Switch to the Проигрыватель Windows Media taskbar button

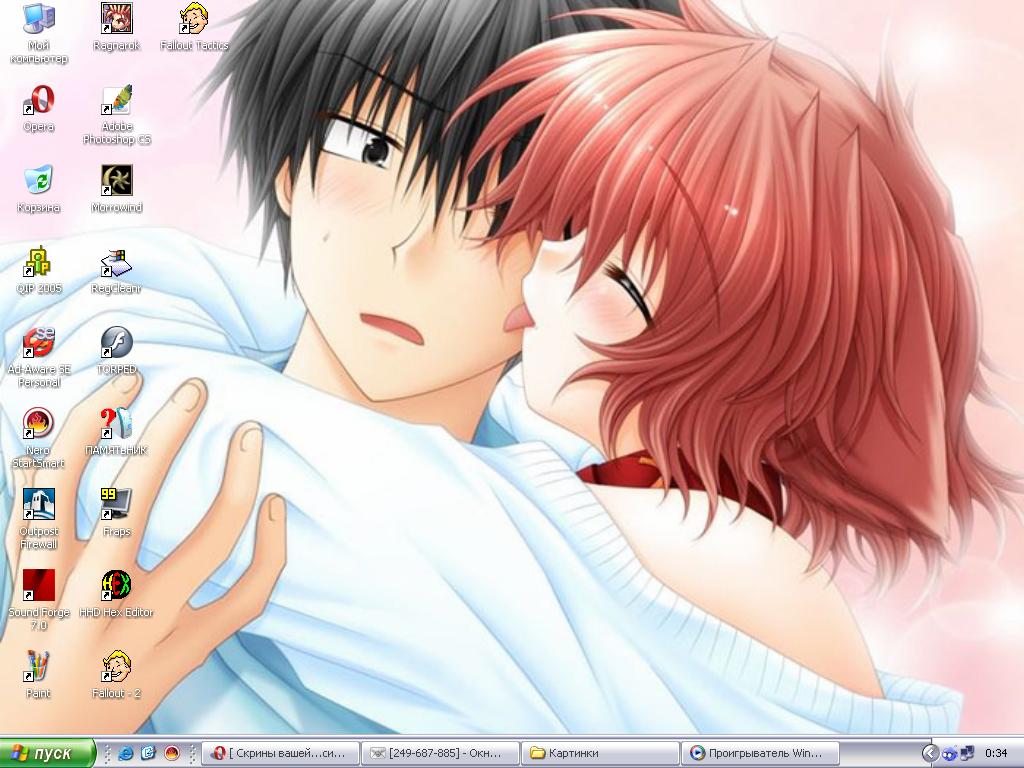(x=761, y=753)
